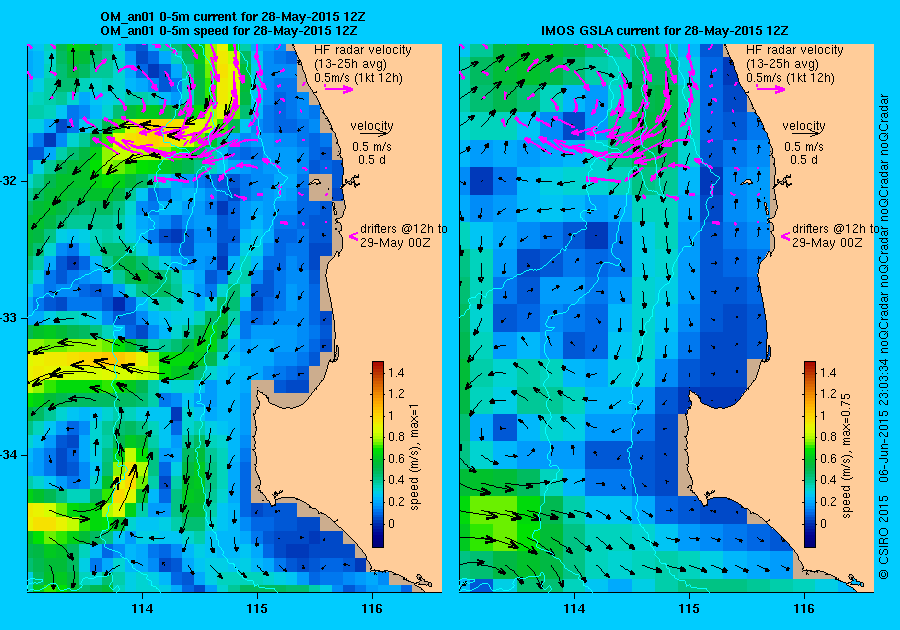Screen dimensions: 900x630
Task: Click the '116' longitude label under right map
Action: tap(804, 609)
